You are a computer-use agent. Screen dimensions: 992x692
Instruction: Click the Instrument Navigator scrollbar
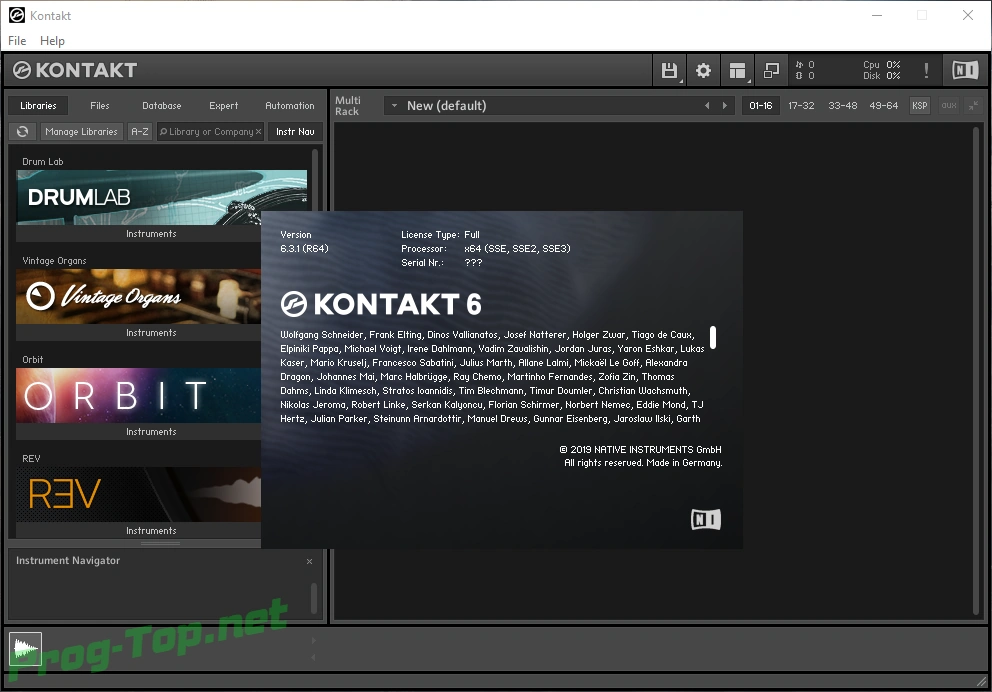(314, 598)
